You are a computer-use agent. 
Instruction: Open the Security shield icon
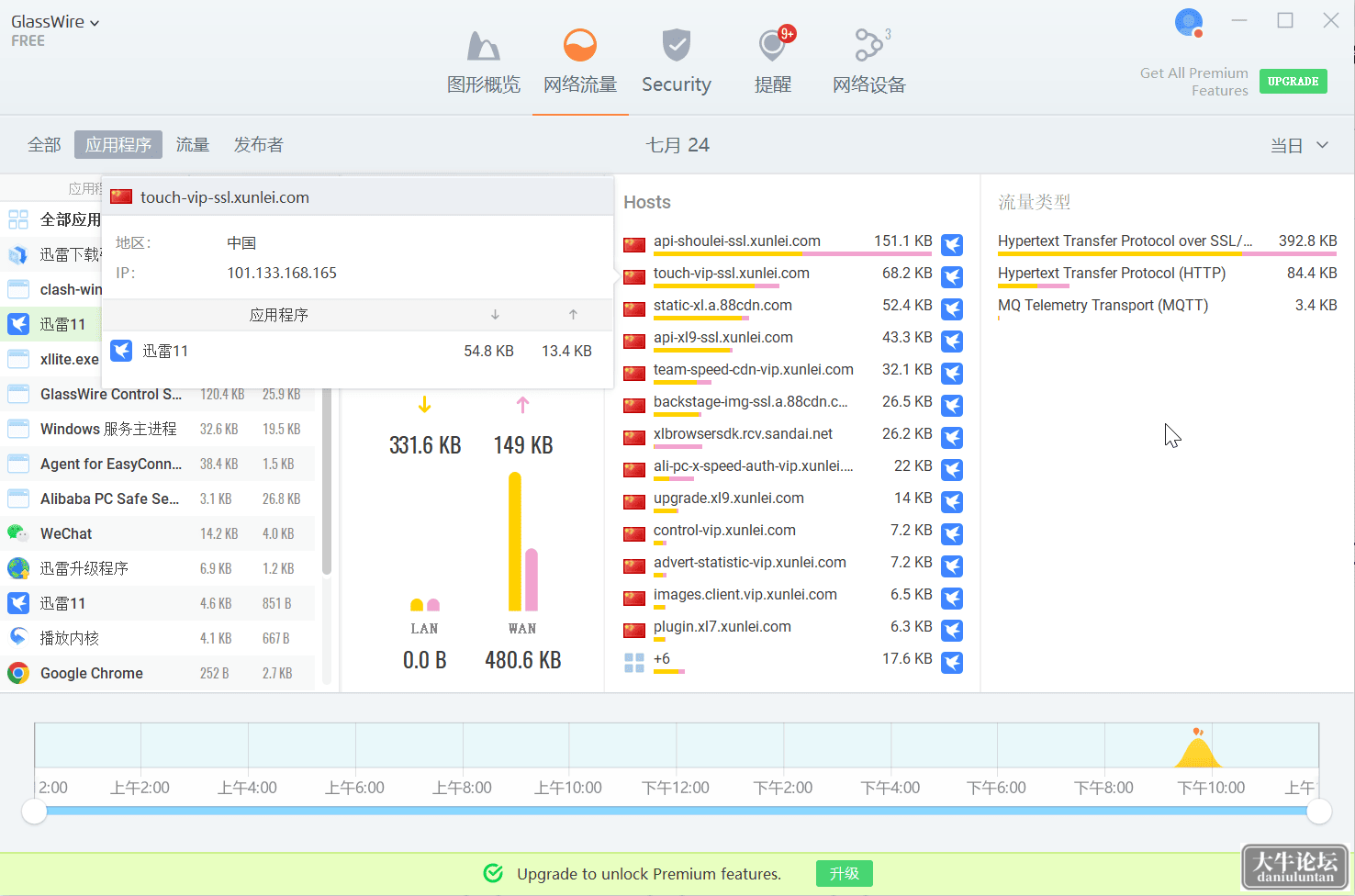tap(676, 45)
